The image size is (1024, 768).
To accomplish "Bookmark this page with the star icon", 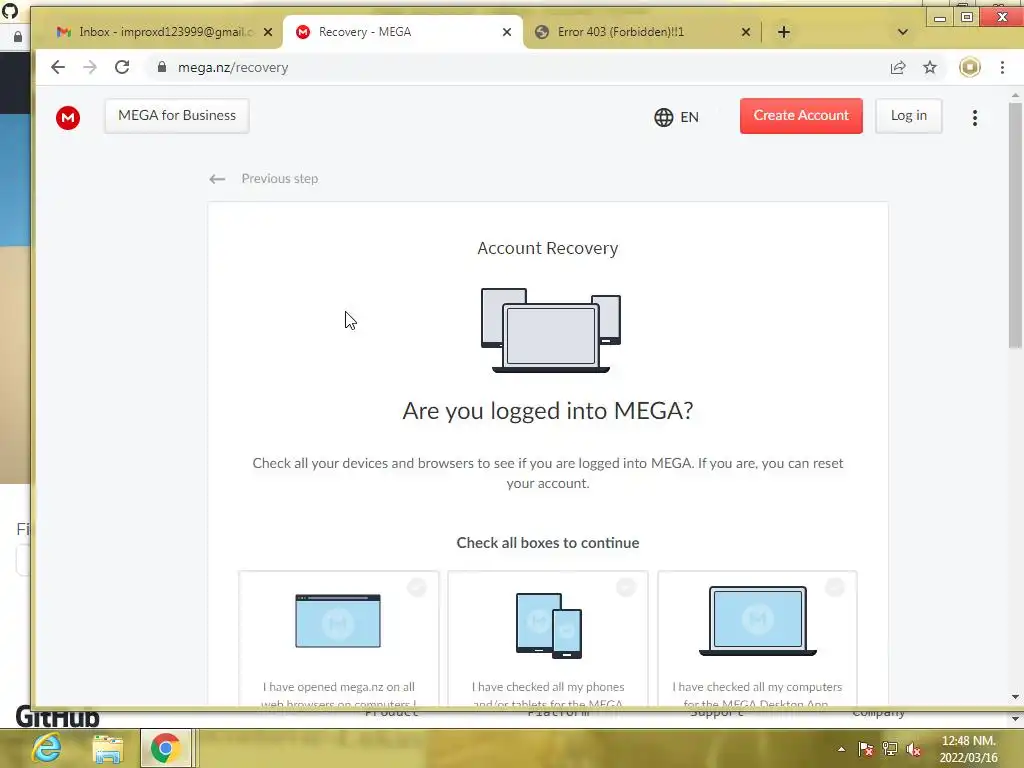I will pyautogui.click(x=930, y=67).
